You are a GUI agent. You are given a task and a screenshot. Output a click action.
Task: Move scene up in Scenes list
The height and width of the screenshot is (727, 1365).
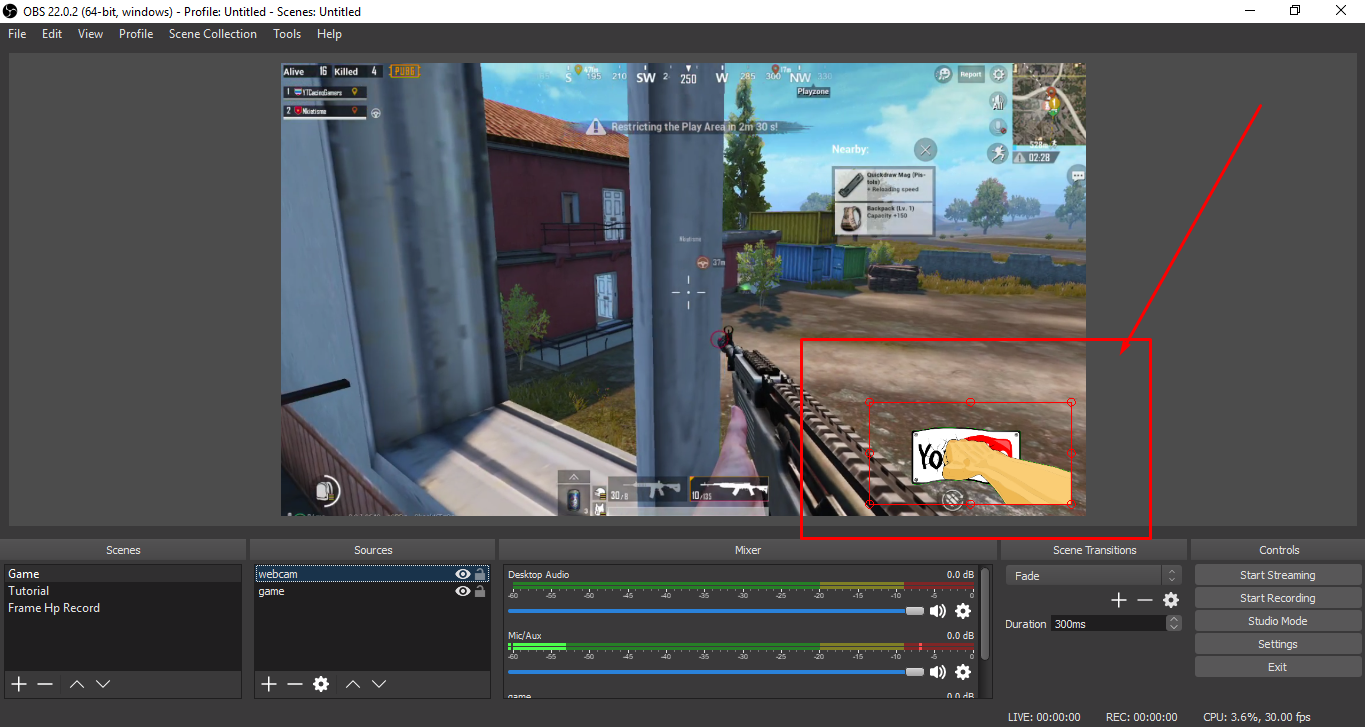point(77,684)
